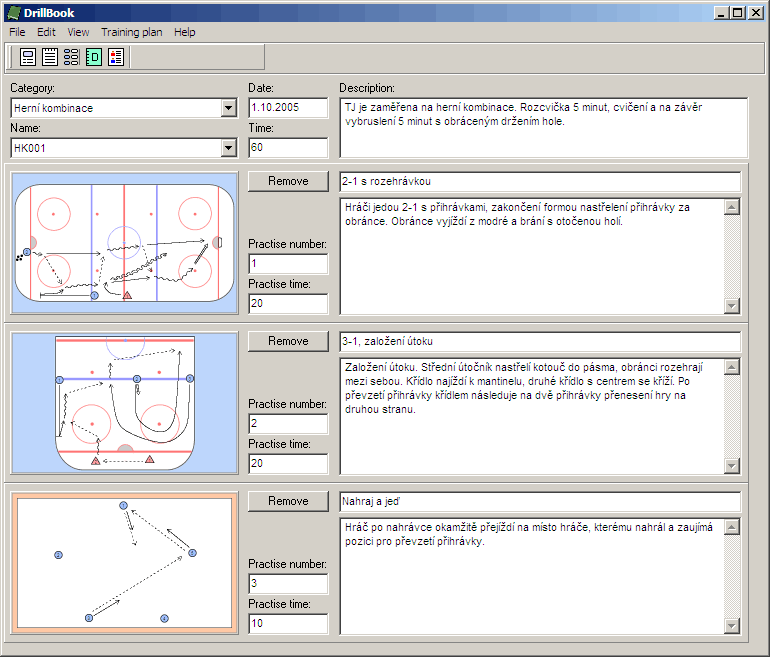The image size is (770, 657).
Task: Click the bulleted list toolbar icon
Action: tap(72, 57)
